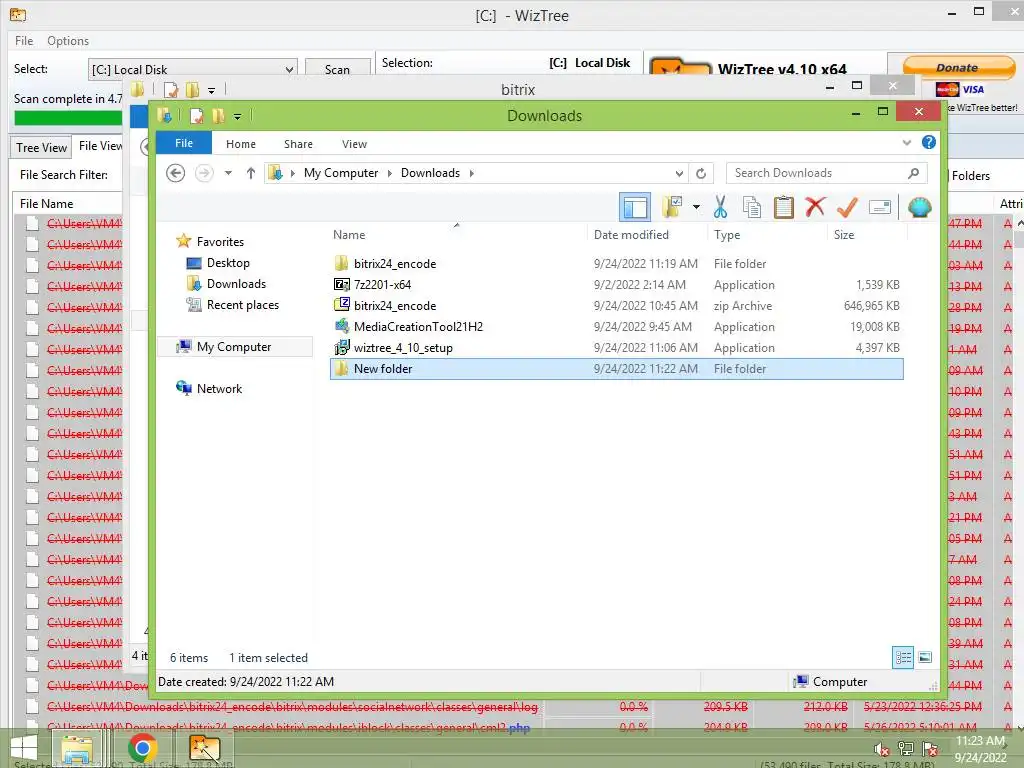Open Customize Quick Access Toolbar dropdown in bitrix window
The height and width of the screenshot is (768, 1024).
(x=211, y=90)
